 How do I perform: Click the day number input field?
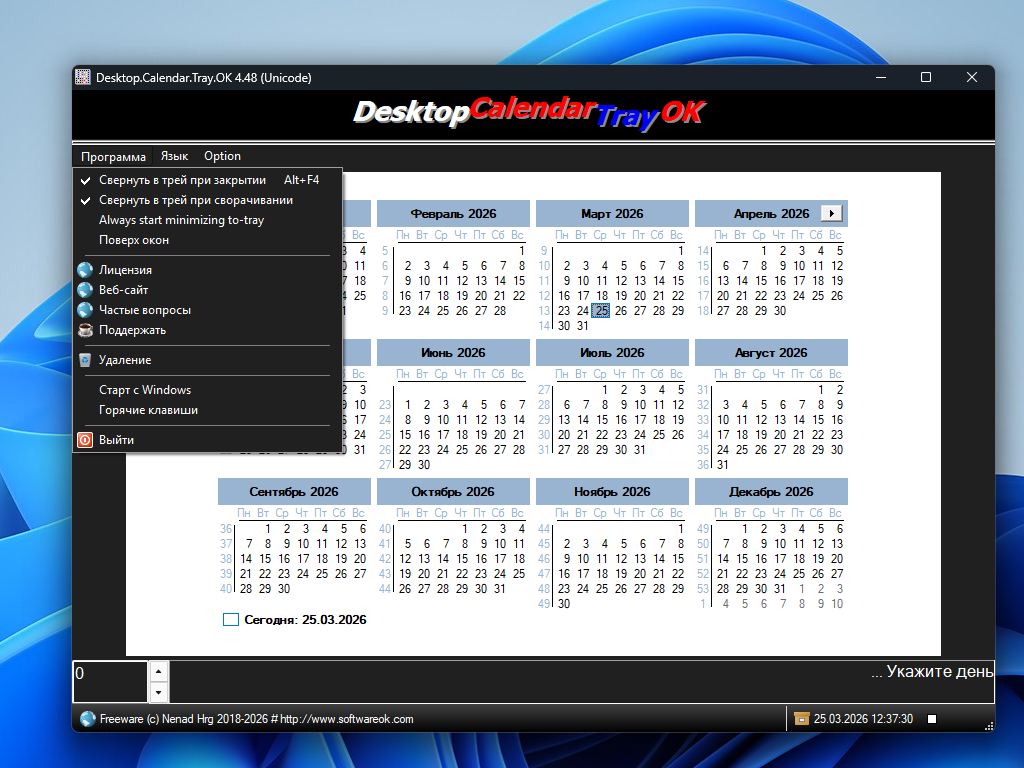point(110,681)
